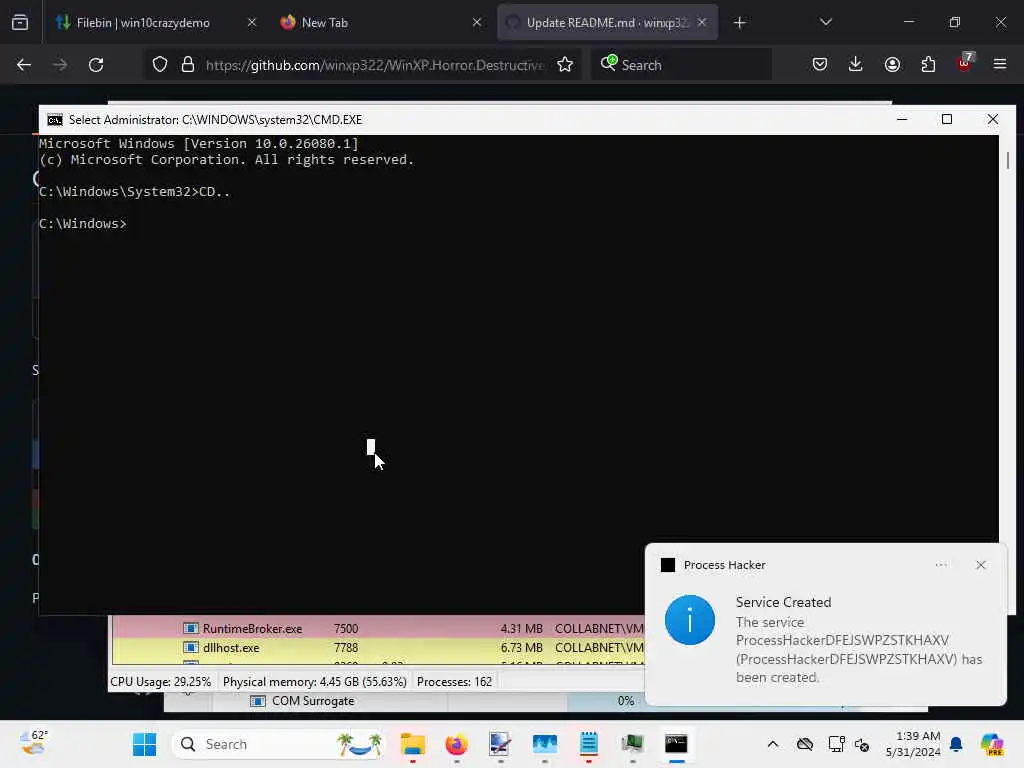
Task: Open the Notepad taskbar icon
Action: tap(588, 744)
